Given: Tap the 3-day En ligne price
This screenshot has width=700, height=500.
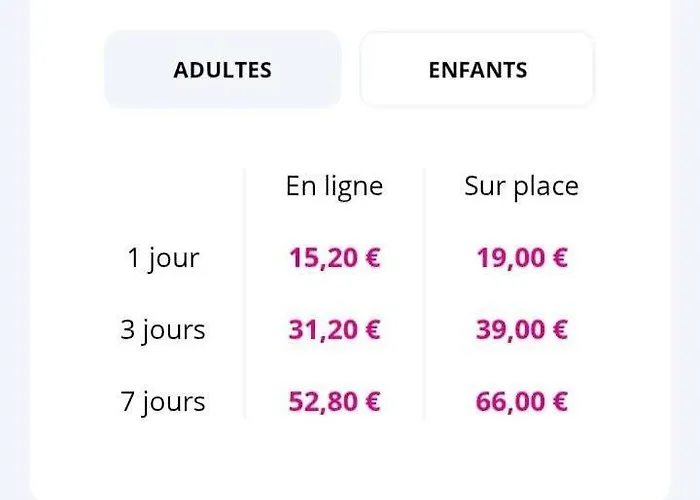Looking at the screenshot, I should (x=334, y=330).
